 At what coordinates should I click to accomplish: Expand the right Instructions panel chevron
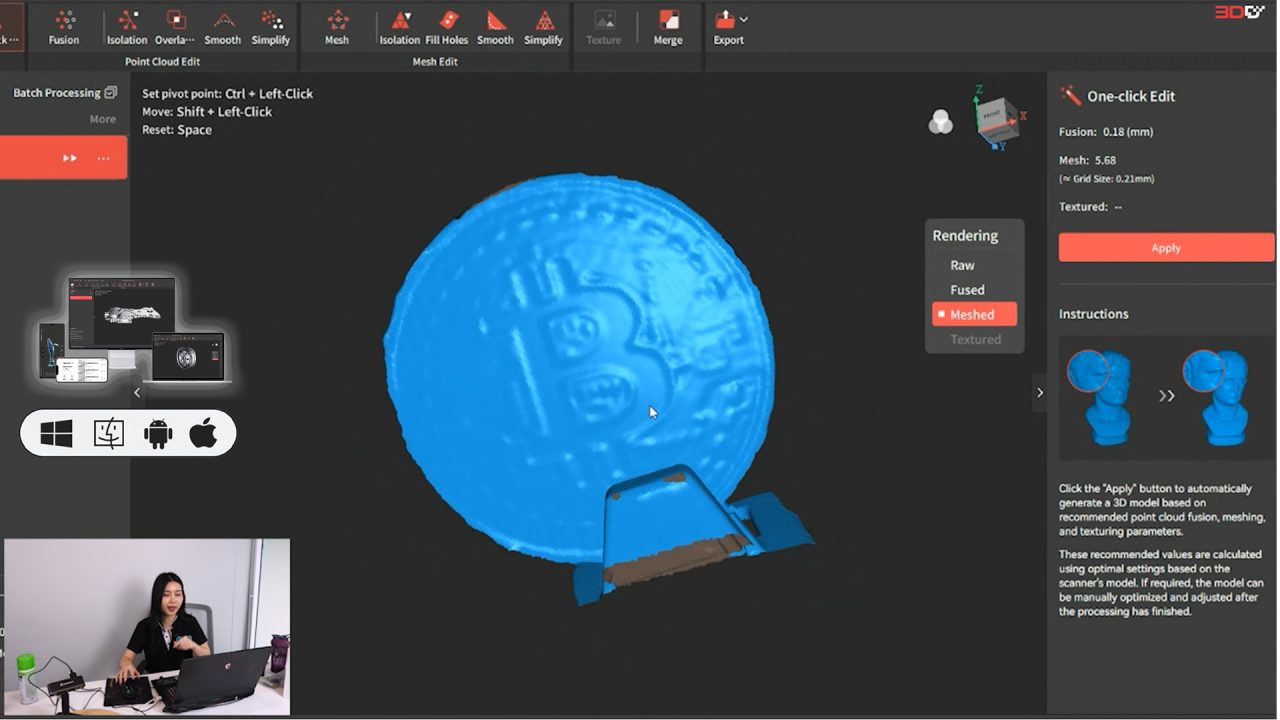coord(1040,393)
